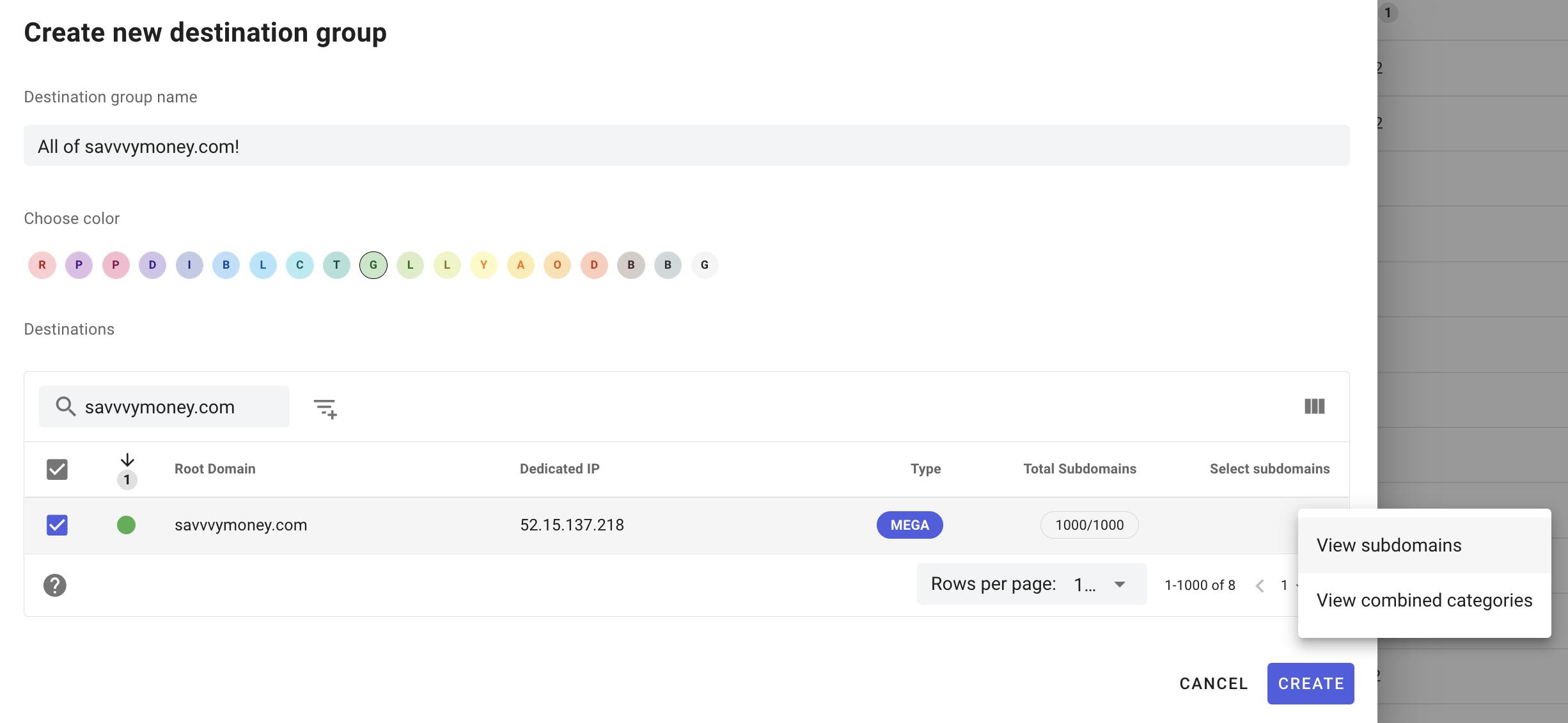Open the Rows per page dropdown
The width and height of the screenshot is (1568, 723).
tap(1031, 584)
